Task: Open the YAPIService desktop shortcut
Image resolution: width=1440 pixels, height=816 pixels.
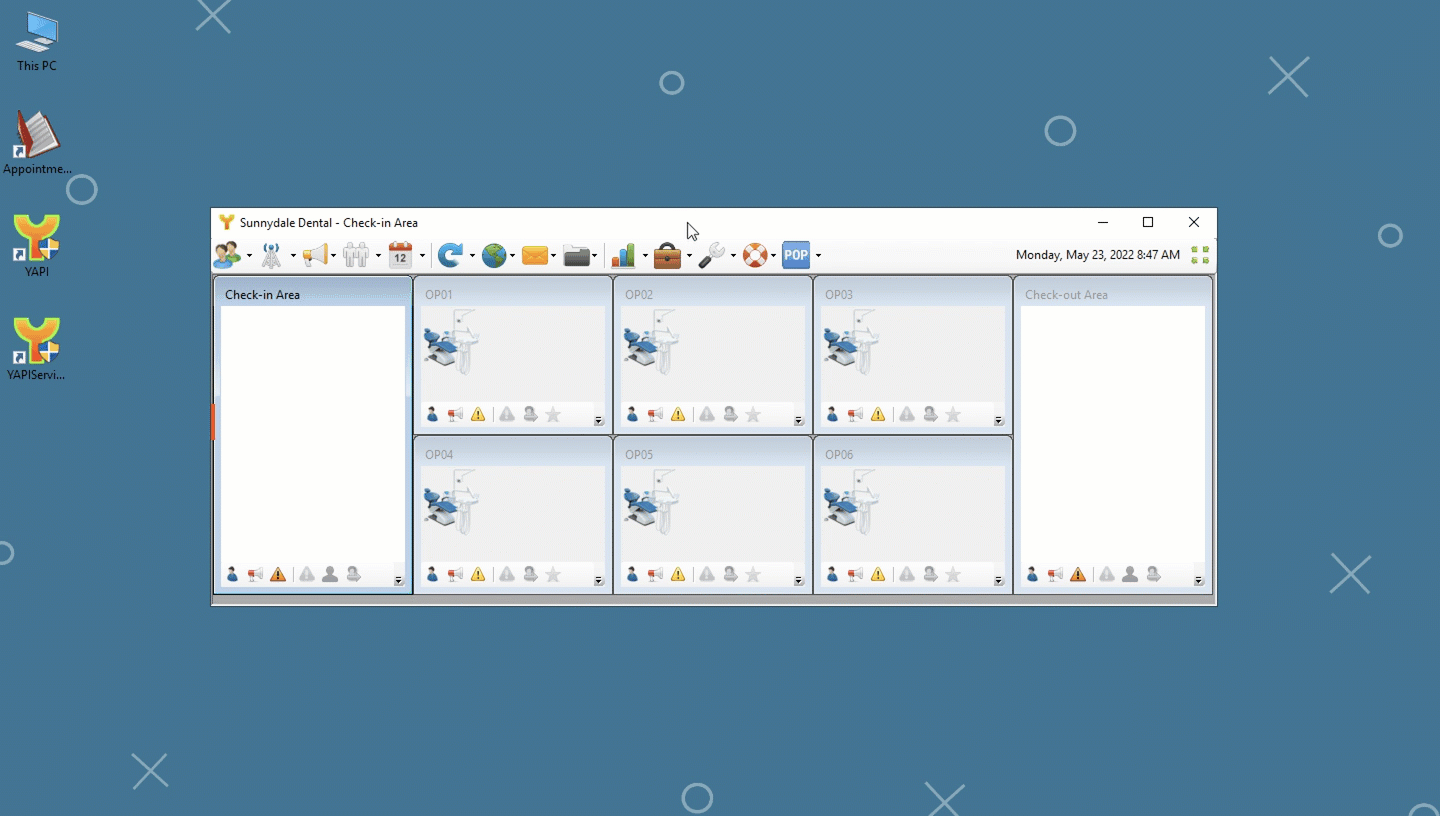Action: (37, 349)
